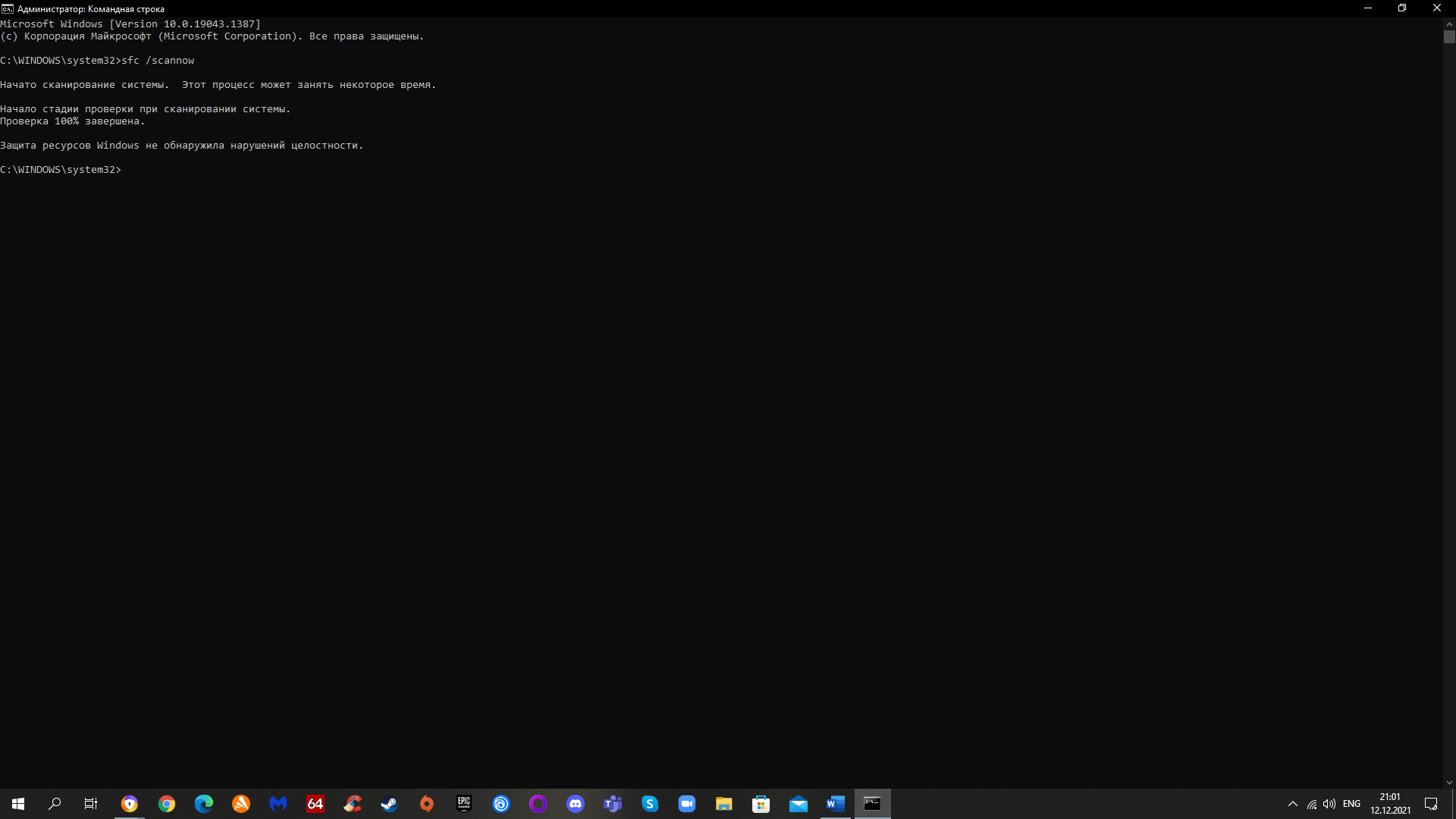Open Ubisoft Connect taskbar icon

[x=501, y=804]
